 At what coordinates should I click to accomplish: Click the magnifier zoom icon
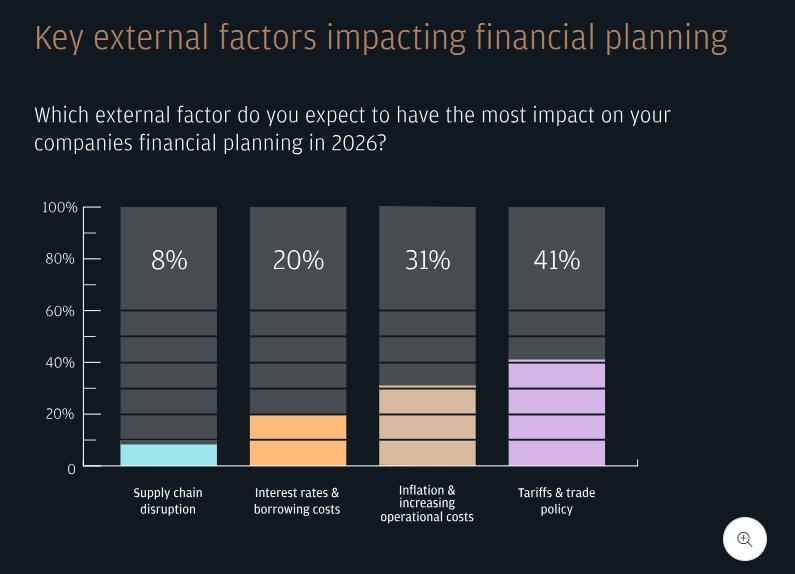[744, 539]
